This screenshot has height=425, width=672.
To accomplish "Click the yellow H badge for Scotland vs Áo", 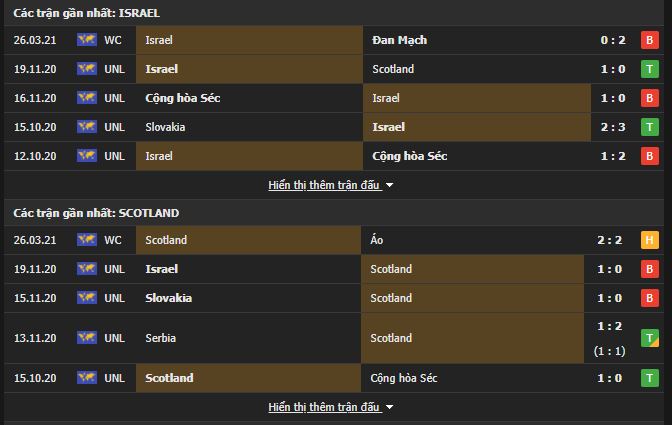I will point(650,240).
